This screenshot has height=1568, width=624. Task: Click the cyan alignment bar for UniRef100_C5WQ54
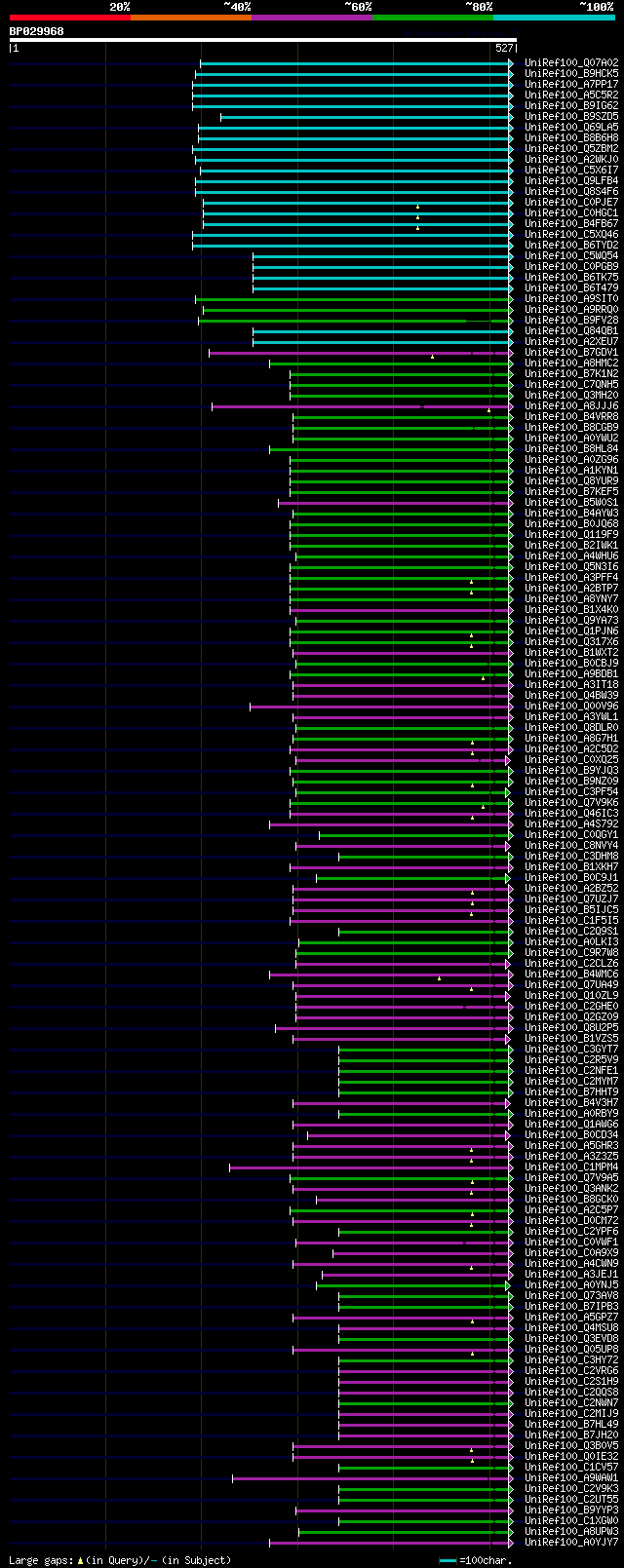point(382,256)
